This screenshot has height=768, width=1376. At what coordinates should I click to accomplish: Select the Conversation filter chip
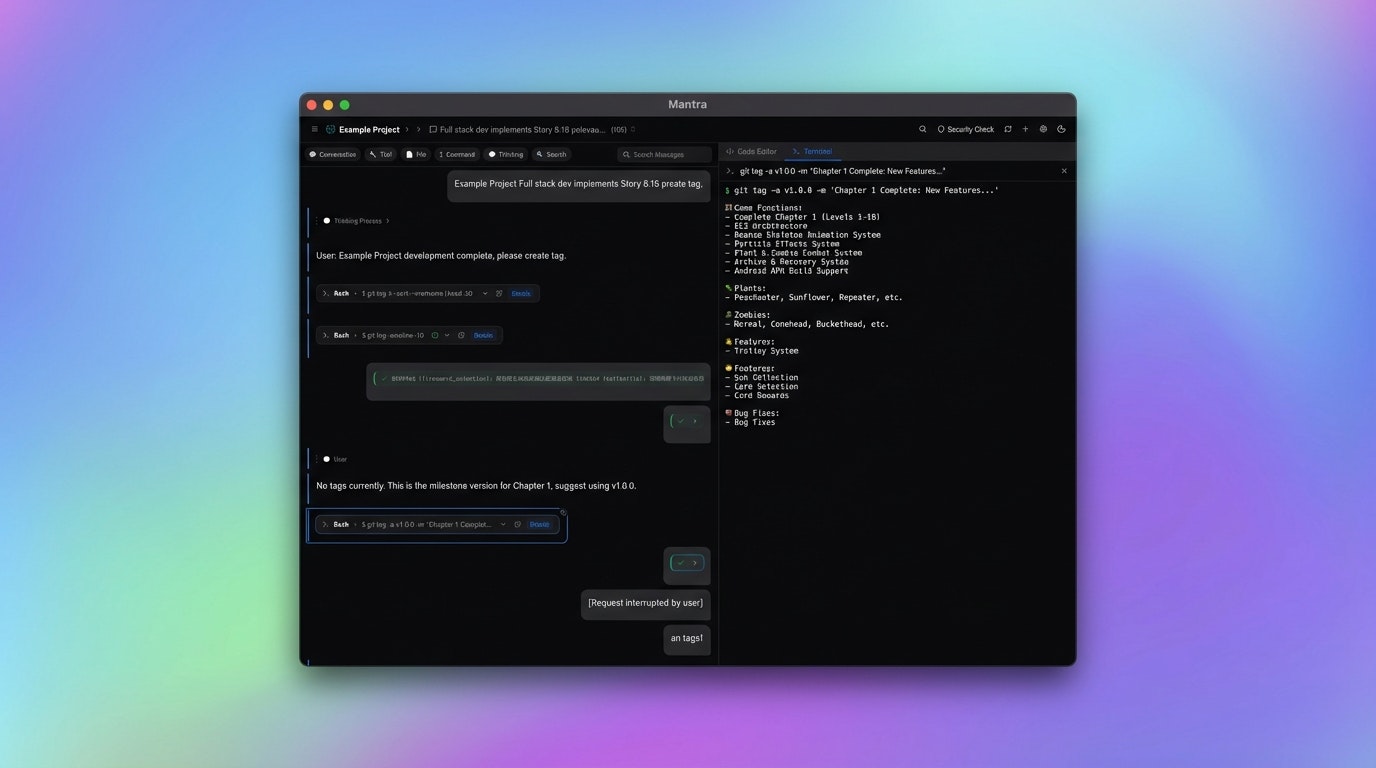point(332,154)
